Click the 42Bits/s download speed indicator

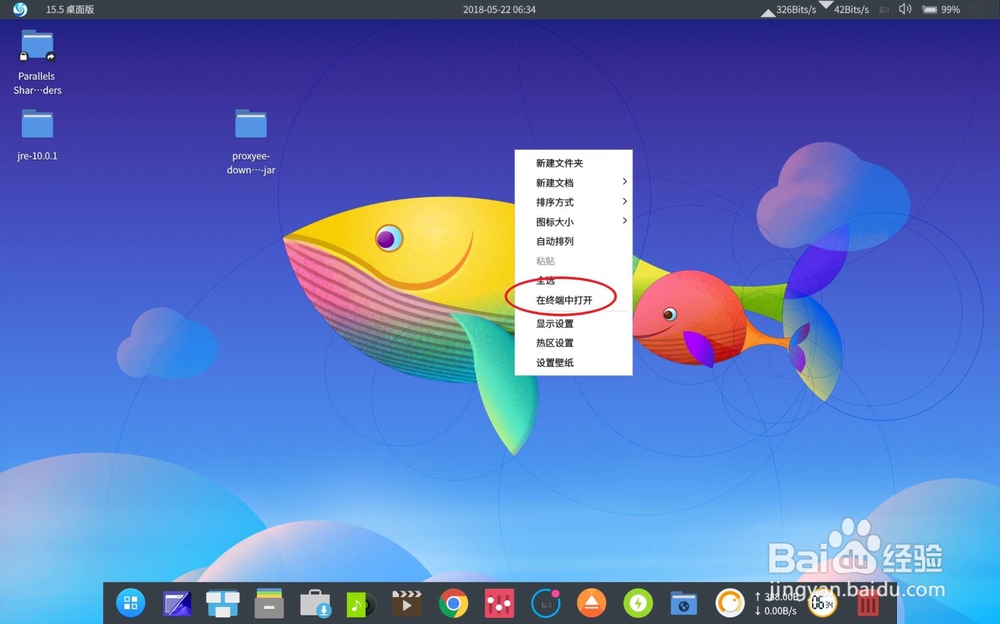coord(844,9)
